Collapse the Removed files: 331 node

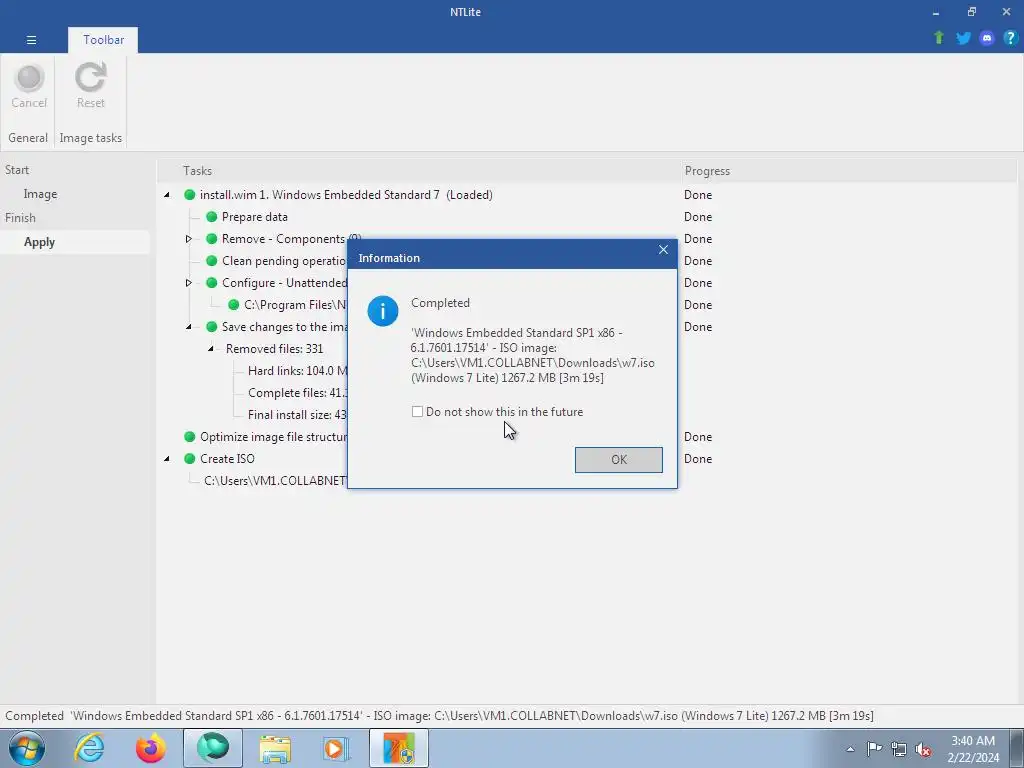[211, 349]
